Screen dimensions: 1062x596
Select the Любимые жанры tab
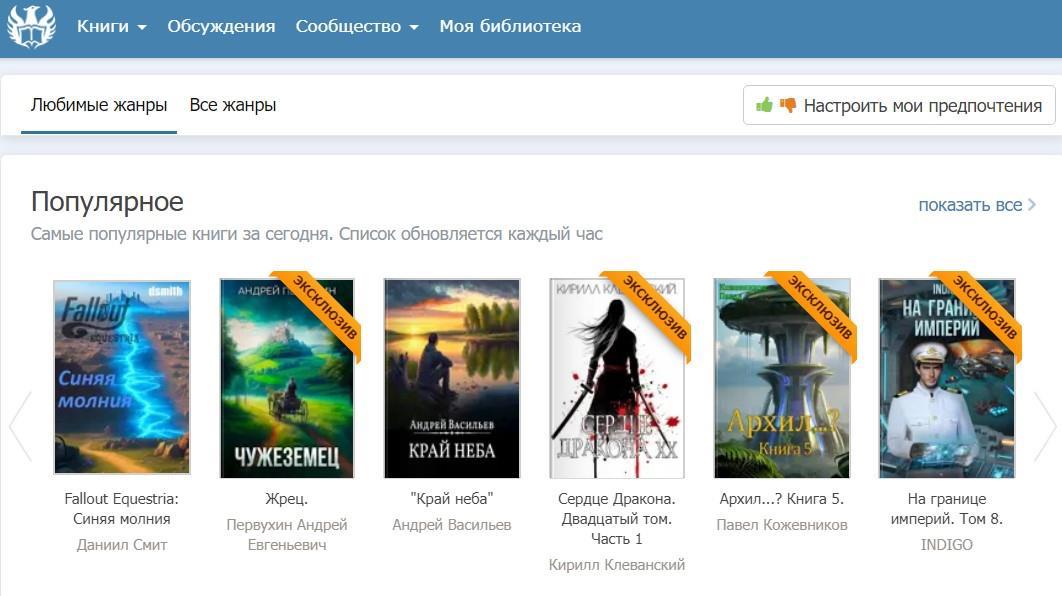click(98, 105)
